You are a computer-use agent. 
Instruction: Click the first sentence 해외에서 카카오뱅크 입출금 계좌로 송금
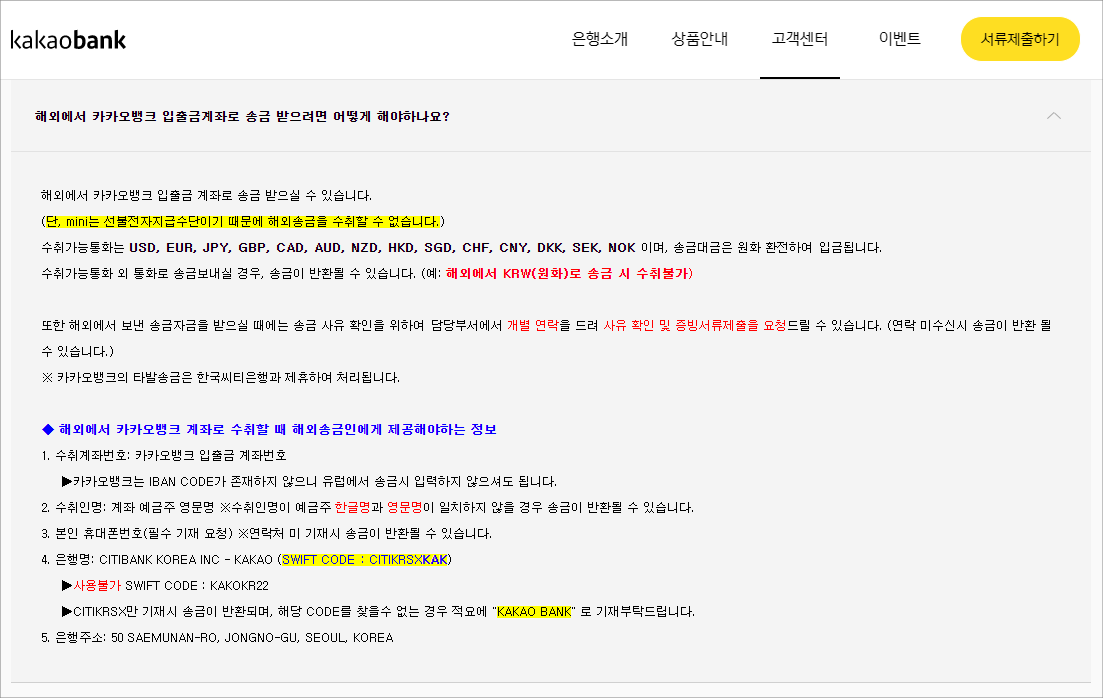(206, 196)
